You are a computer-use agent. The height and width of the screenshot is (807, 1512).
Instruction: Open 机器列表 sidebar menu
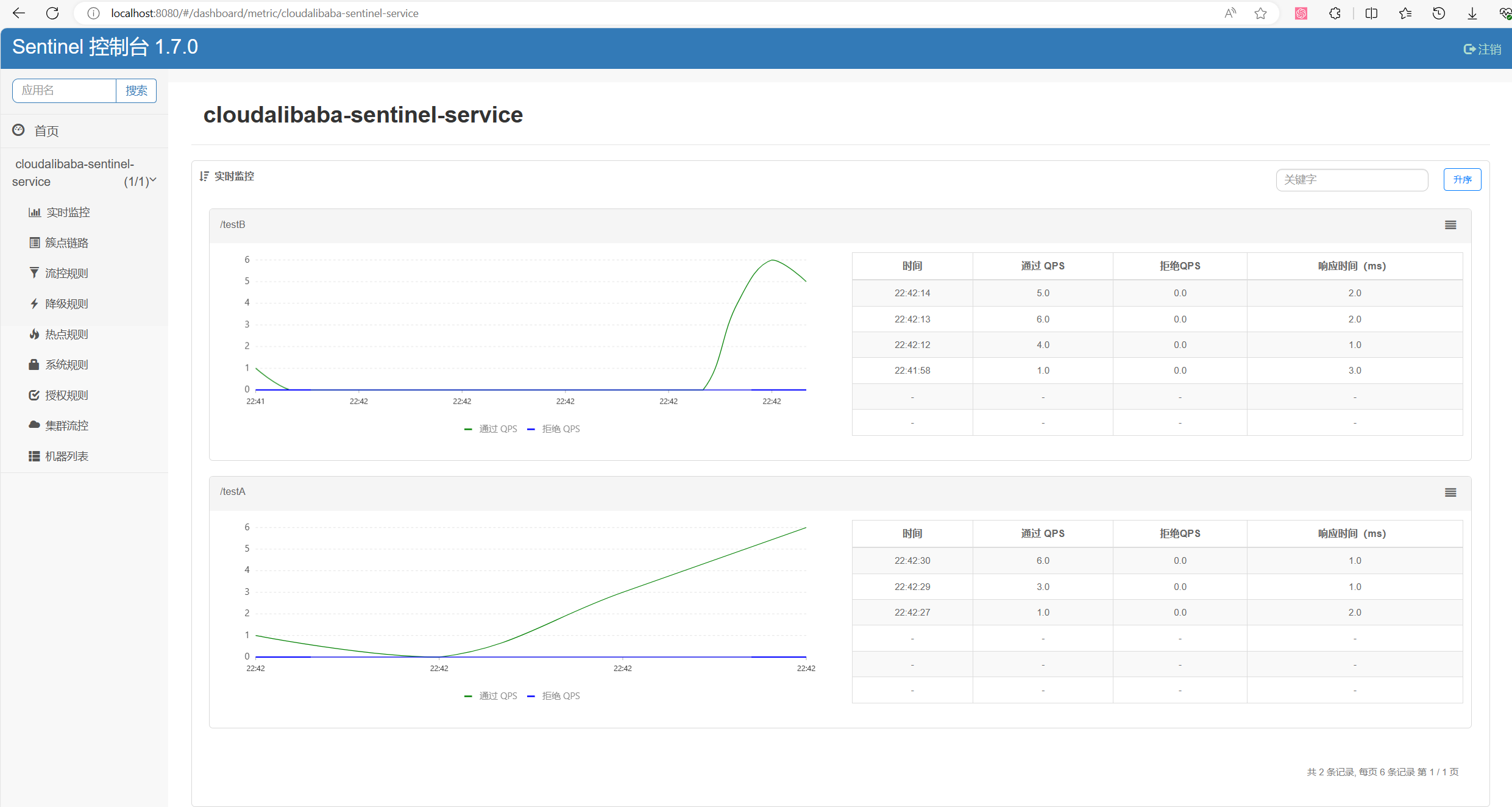point(67,456)
